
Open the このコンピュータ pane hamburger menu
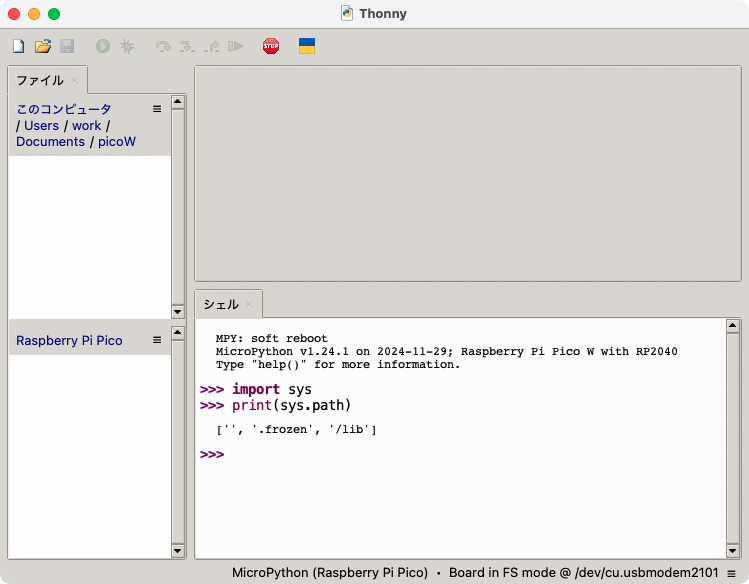click(157, 109)
